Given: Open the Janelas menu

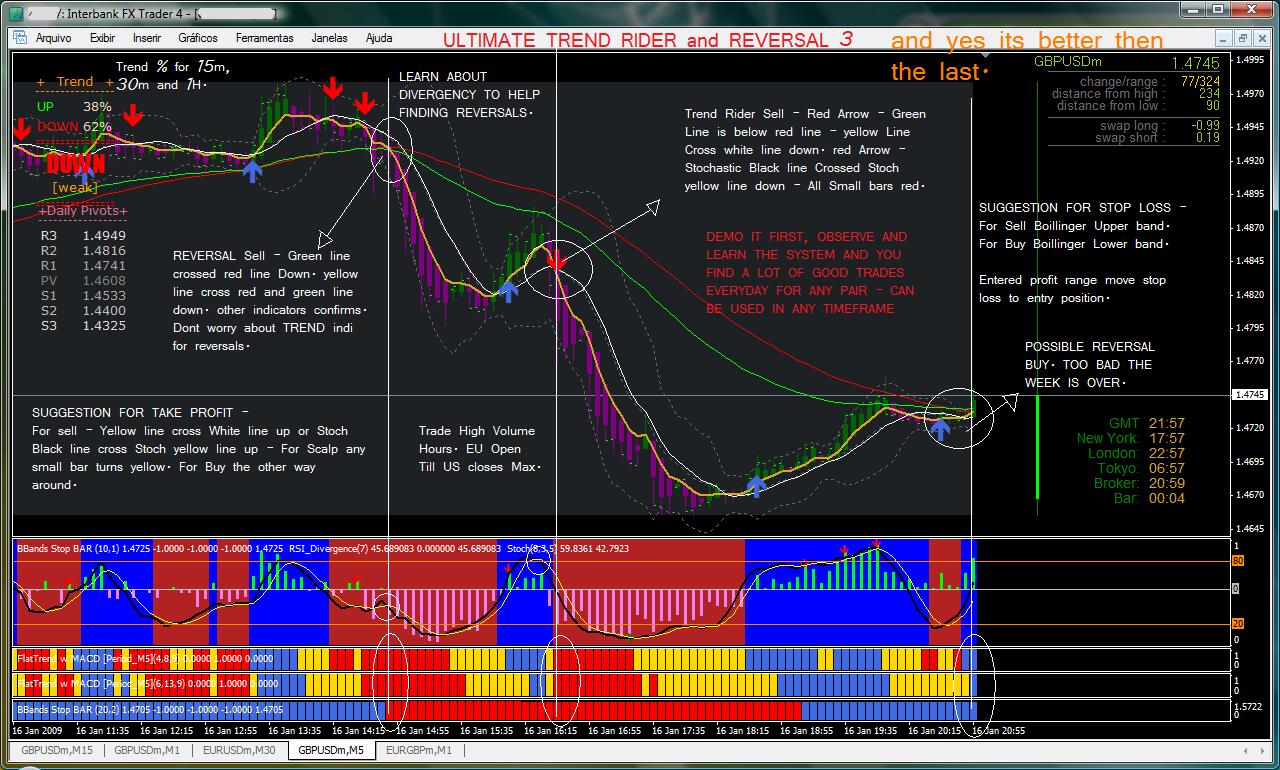Looking at the screenshot, I should coord(329,38).
